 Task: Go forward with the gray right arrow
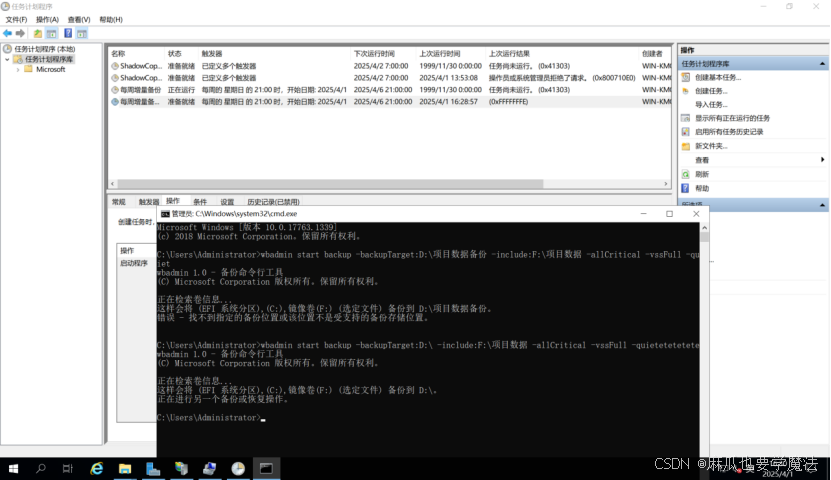coord(20,33)
